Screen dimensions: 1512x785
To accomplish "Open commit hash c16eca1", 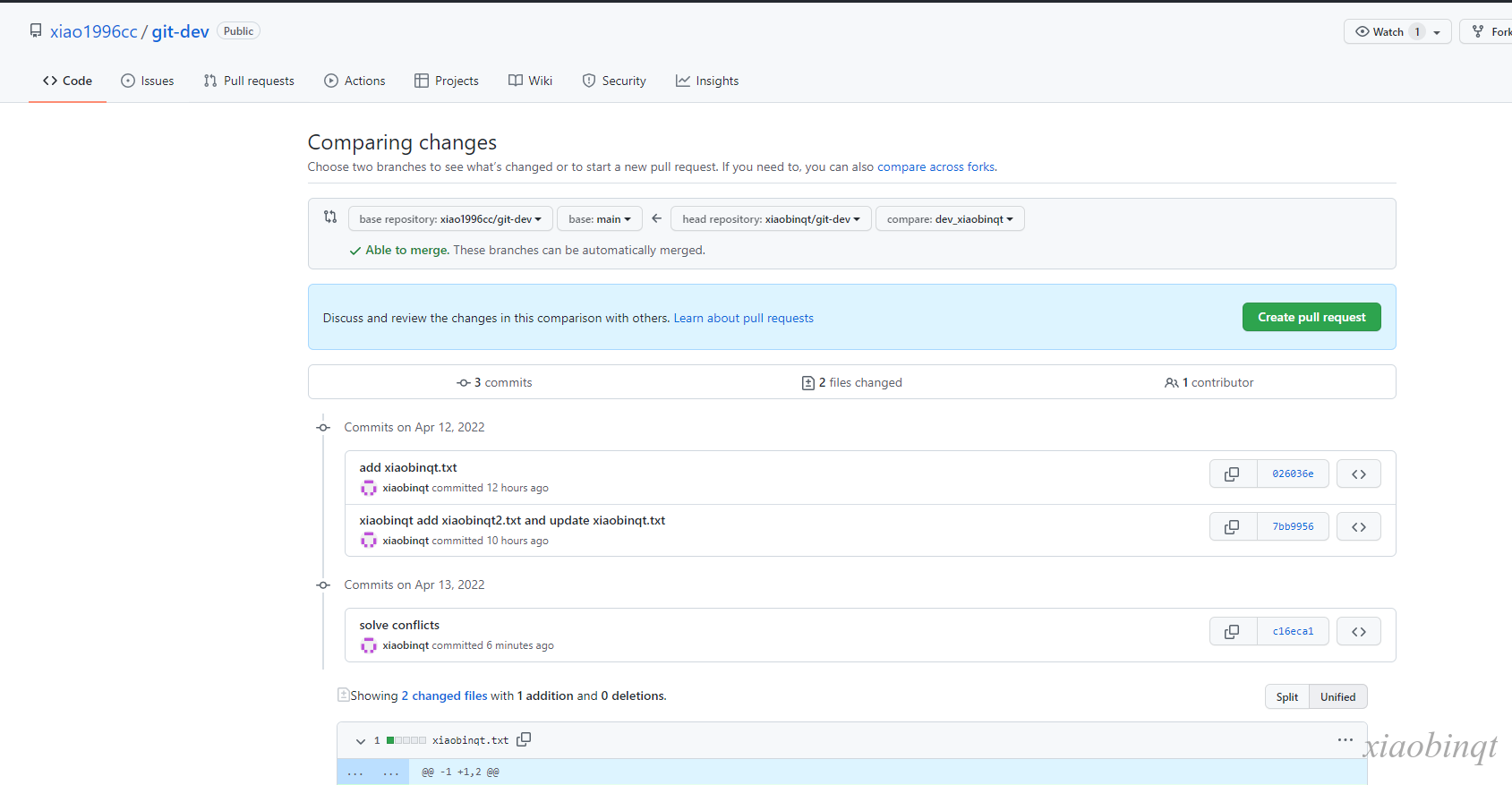I will [1293, 631].
